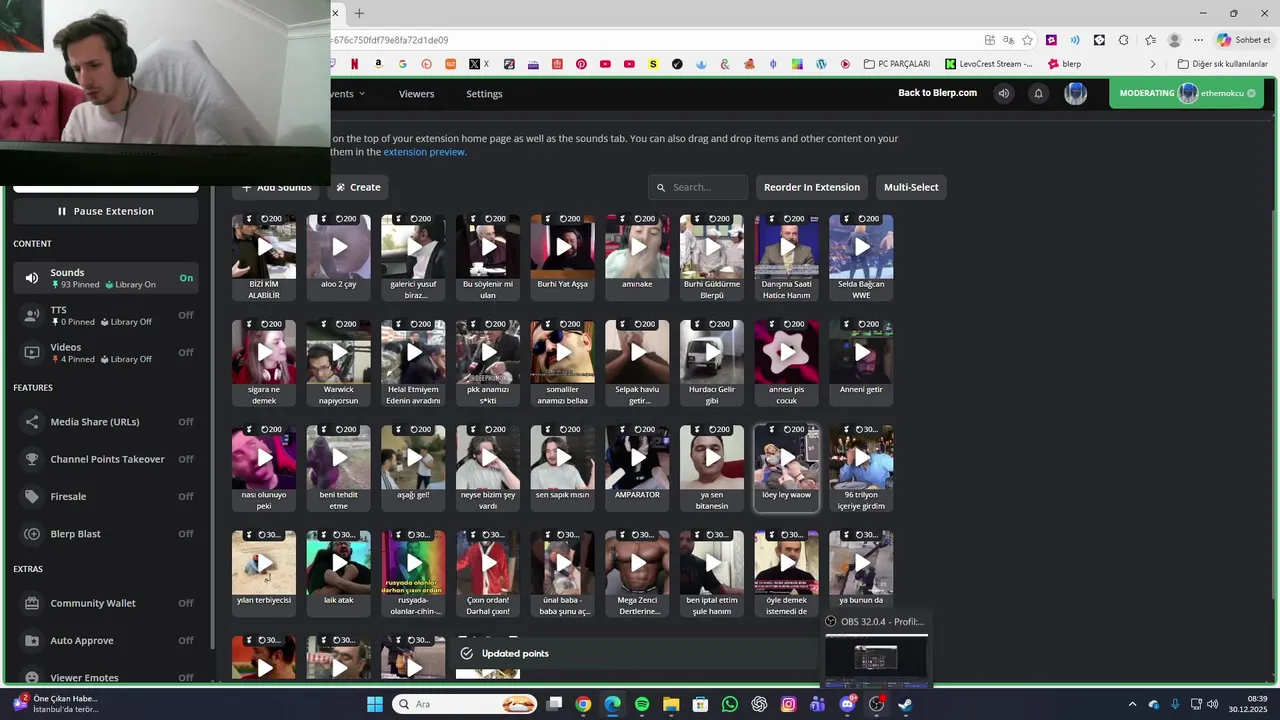Click the Blerp Blast icon
Image resolution: width=1280 pixels, height=720 pixels.
tap(32, 534)
